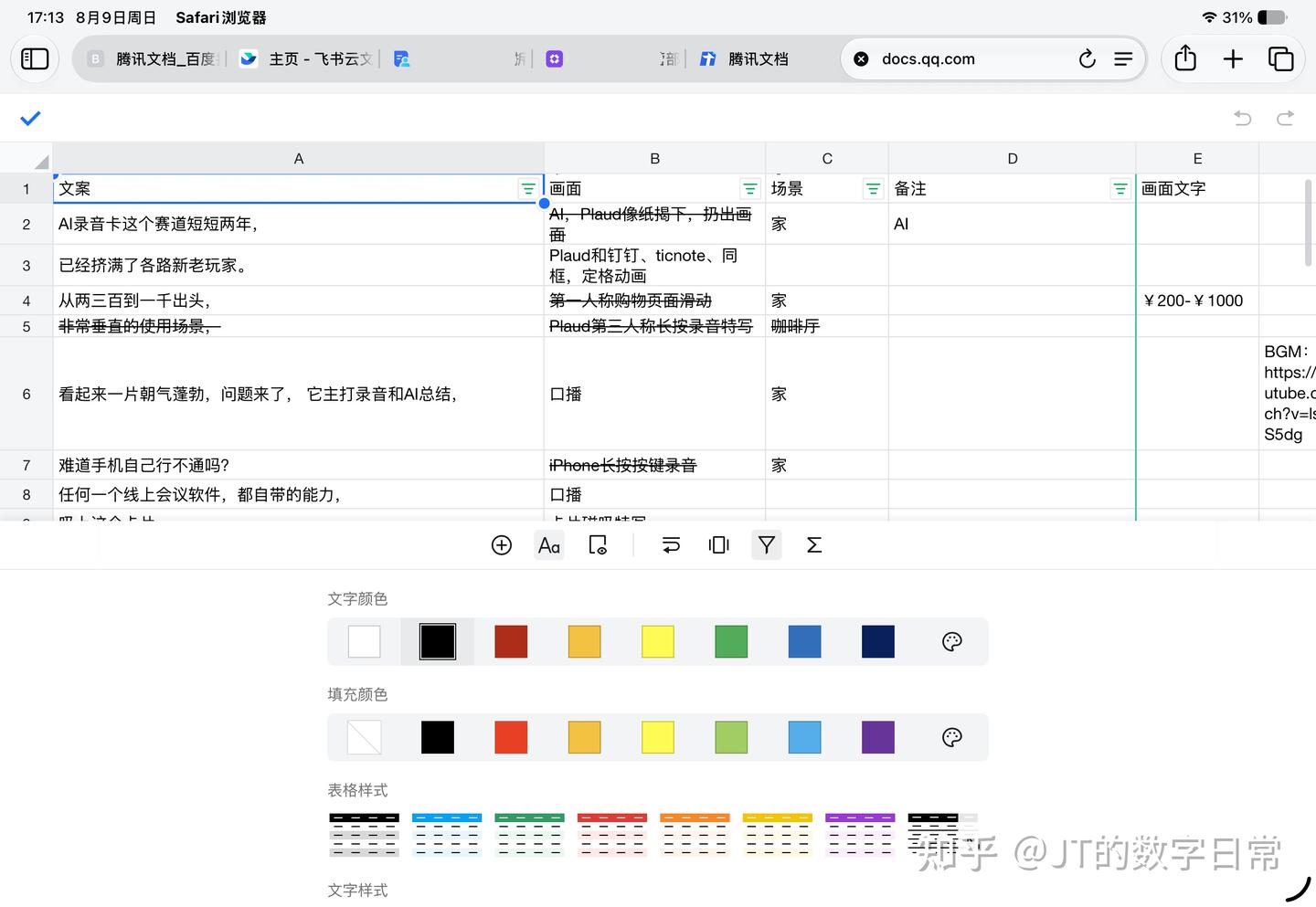Toggle text wrap tool
Screen dimensions: 1316x907
tap(671, 545)
